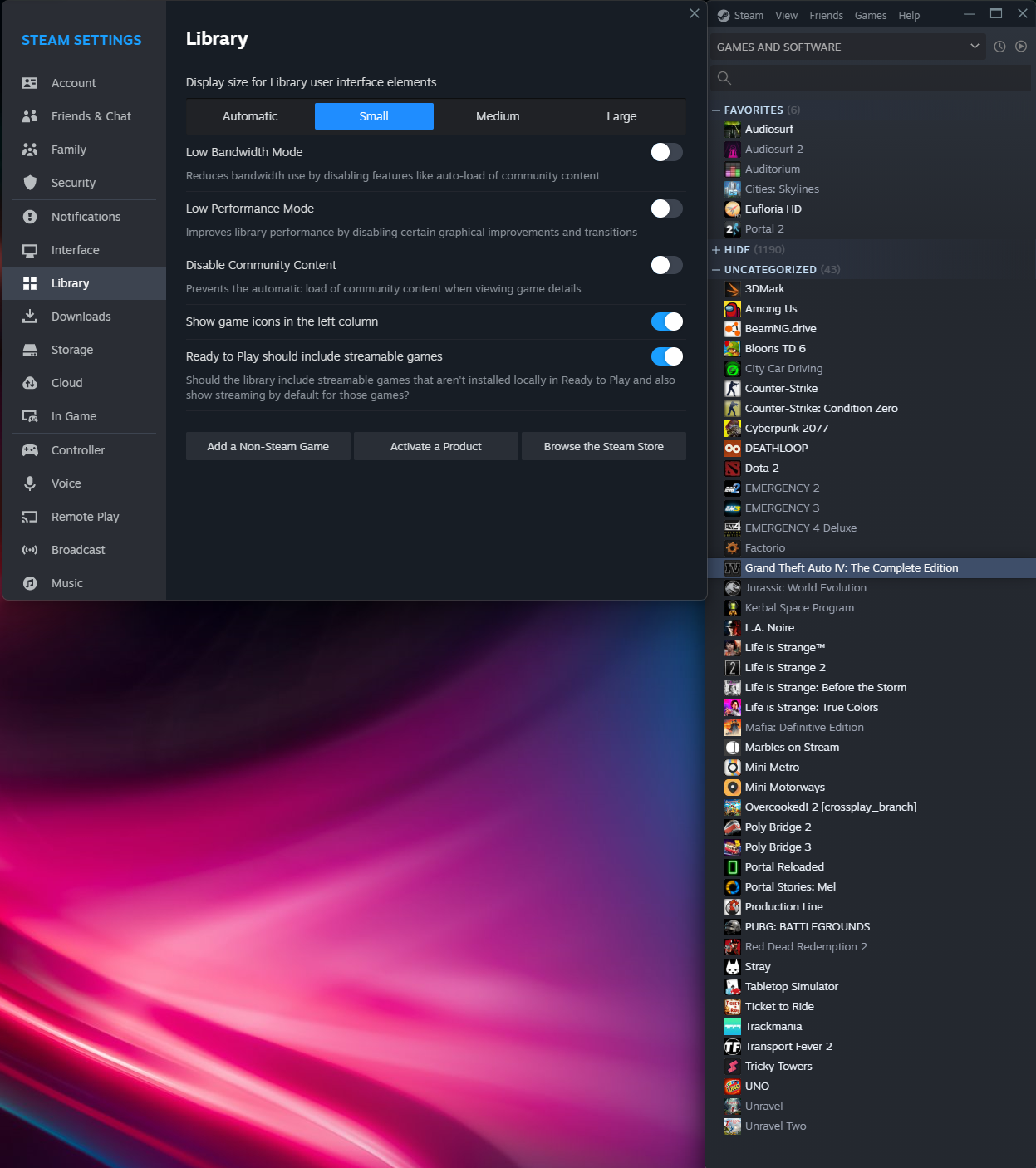Open the Family settings icon

30,150
